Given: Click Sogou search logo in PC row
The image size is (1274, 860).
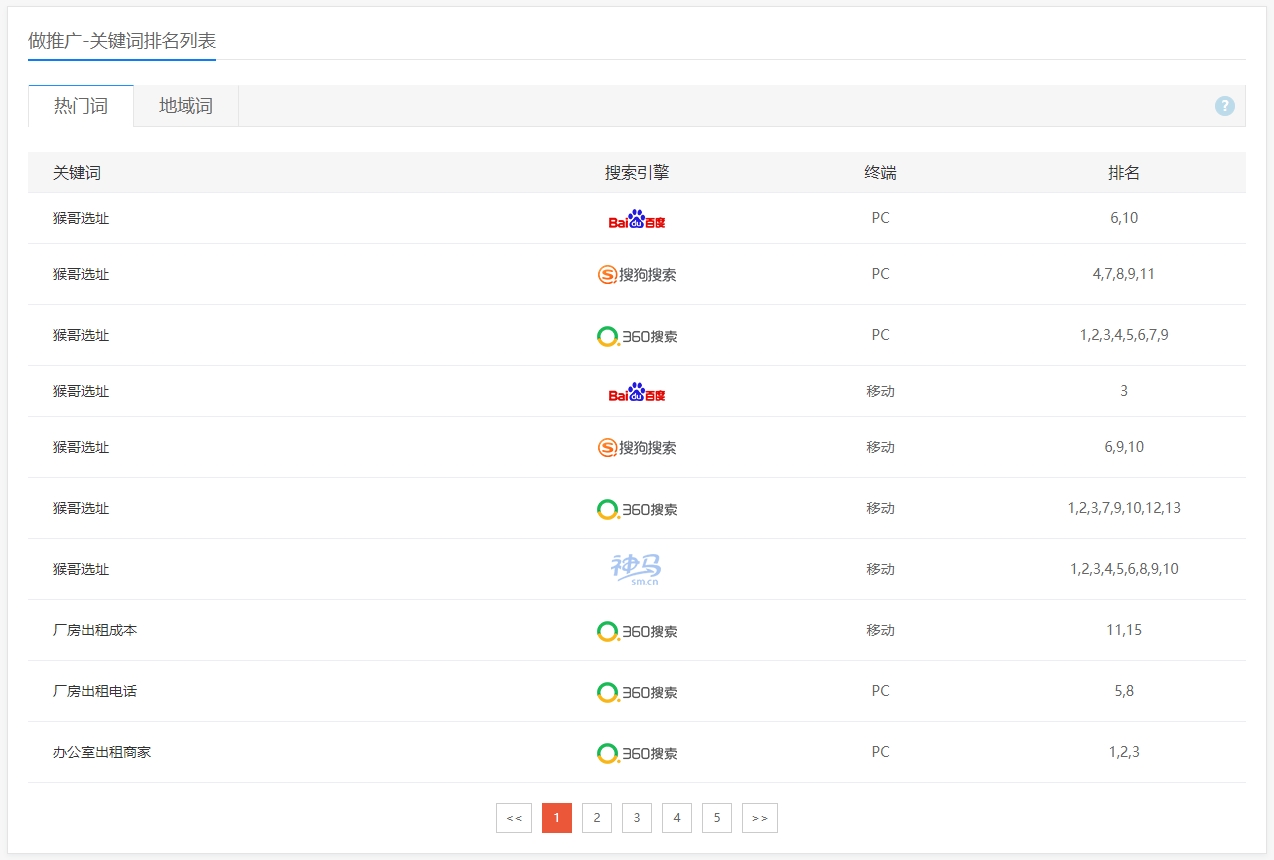Looking at the screenshot, I should pos(637,275).
